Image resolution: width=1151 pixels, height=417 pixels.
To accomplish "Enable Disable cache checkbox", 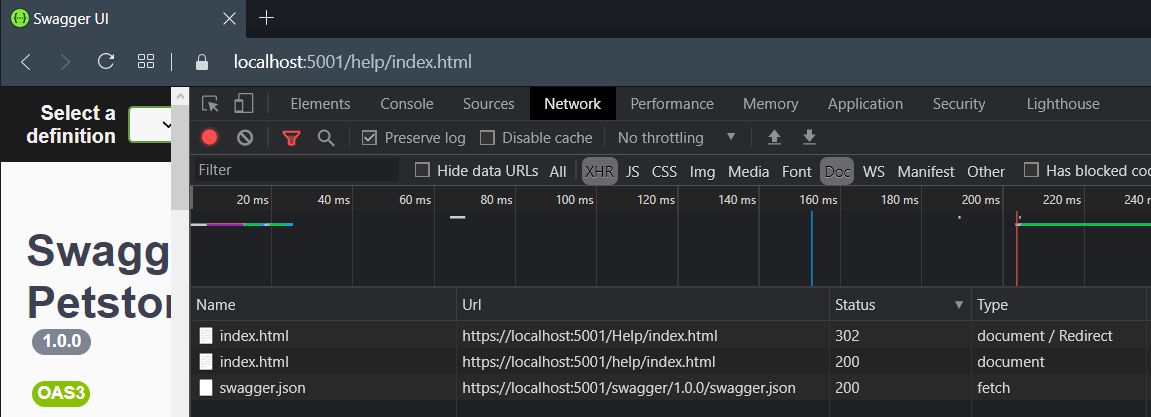I will [487, 138].
